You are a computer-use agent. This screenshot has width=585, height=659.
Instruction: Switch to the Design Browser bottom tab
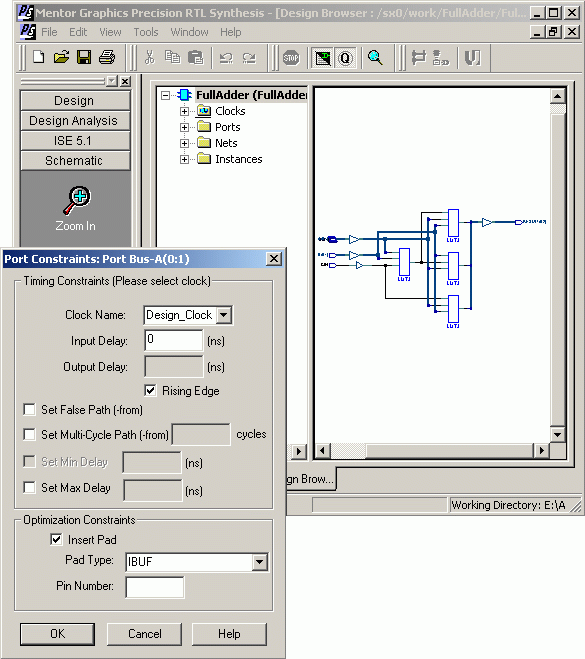point(311,479)
